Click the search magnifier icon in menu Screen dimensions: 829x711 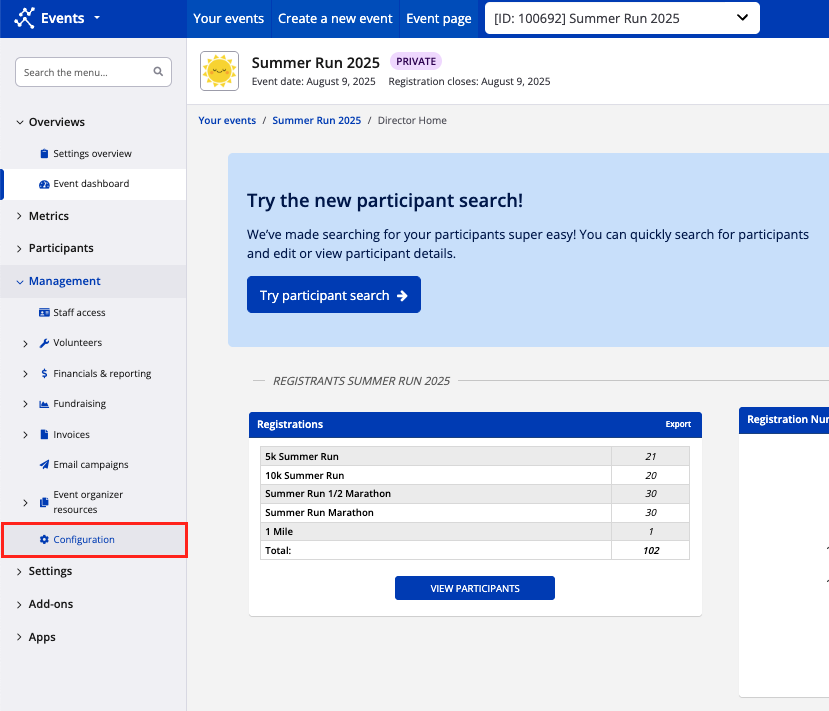click(x=158, y=72)
